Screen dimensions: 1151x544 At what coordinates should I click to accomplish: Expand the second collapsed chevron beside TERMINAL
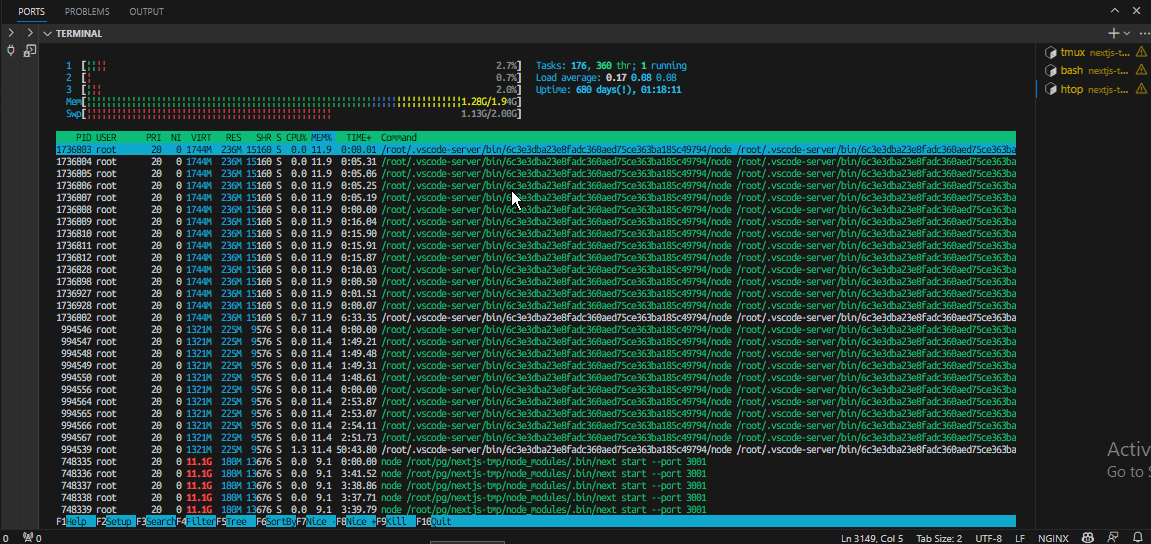click(29, 34)
